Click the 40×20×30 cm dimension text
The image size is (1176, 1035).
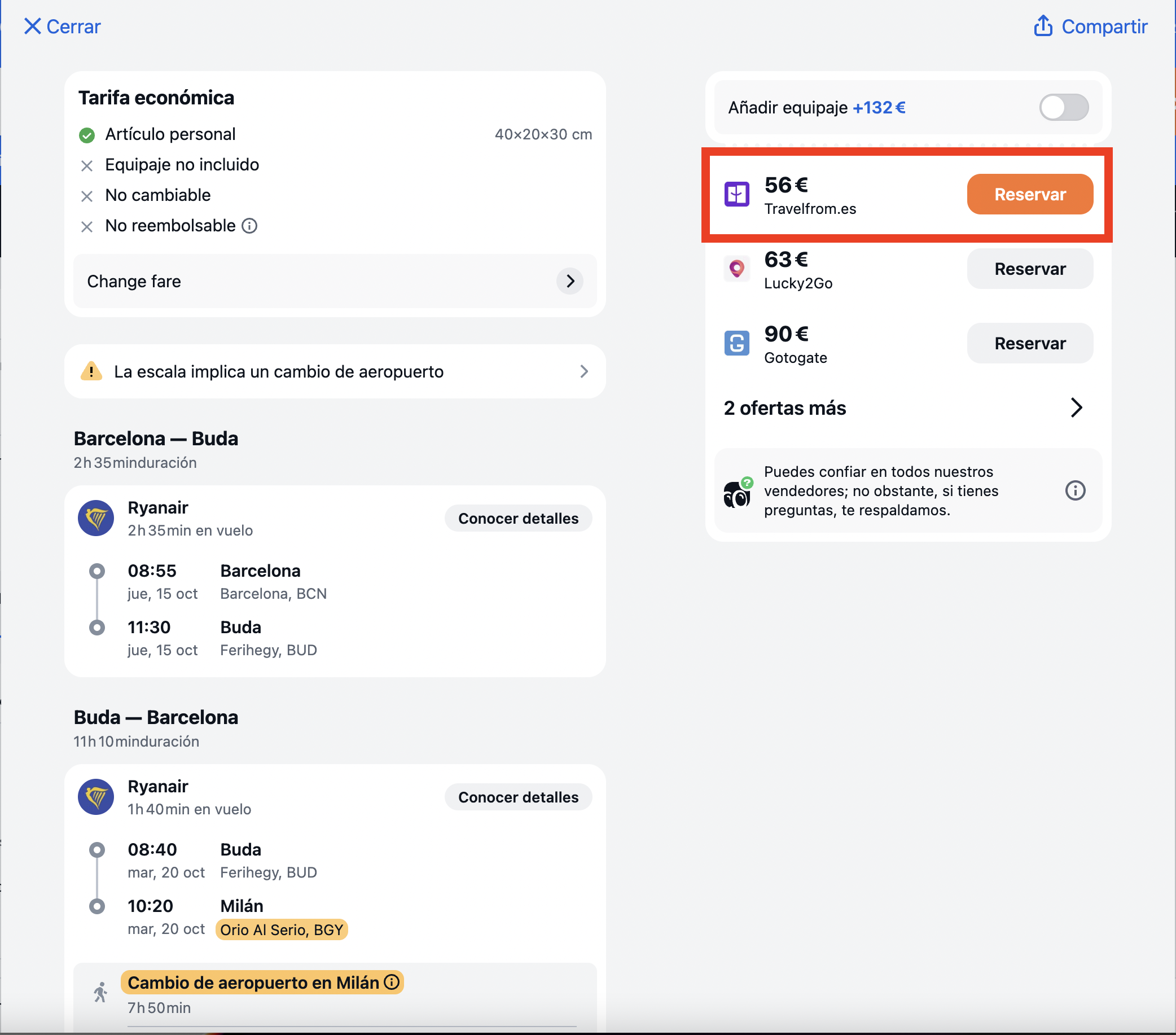point(543,134)
